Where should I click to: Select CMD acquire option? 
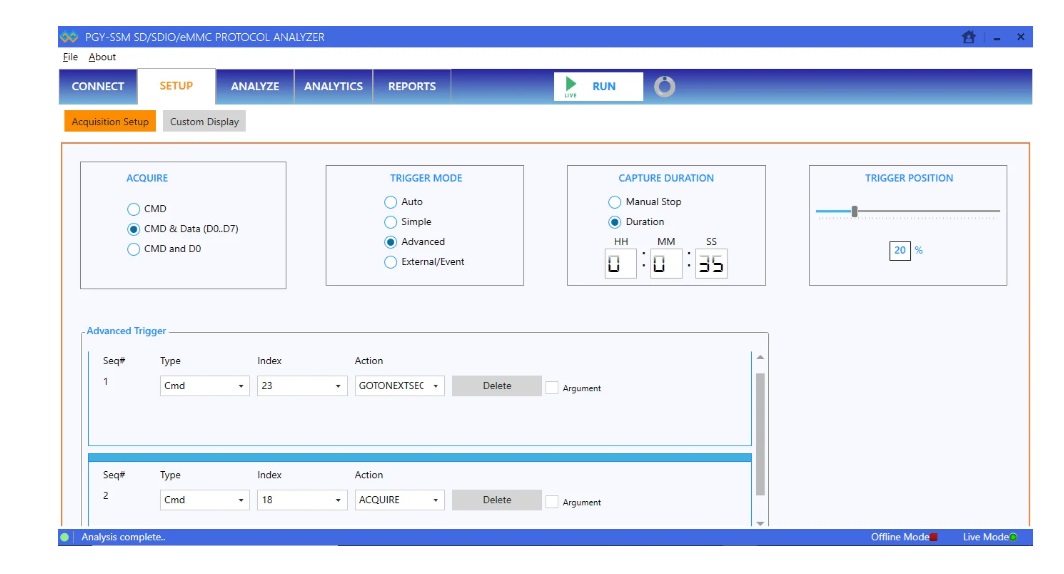click(x=134, y=209)
